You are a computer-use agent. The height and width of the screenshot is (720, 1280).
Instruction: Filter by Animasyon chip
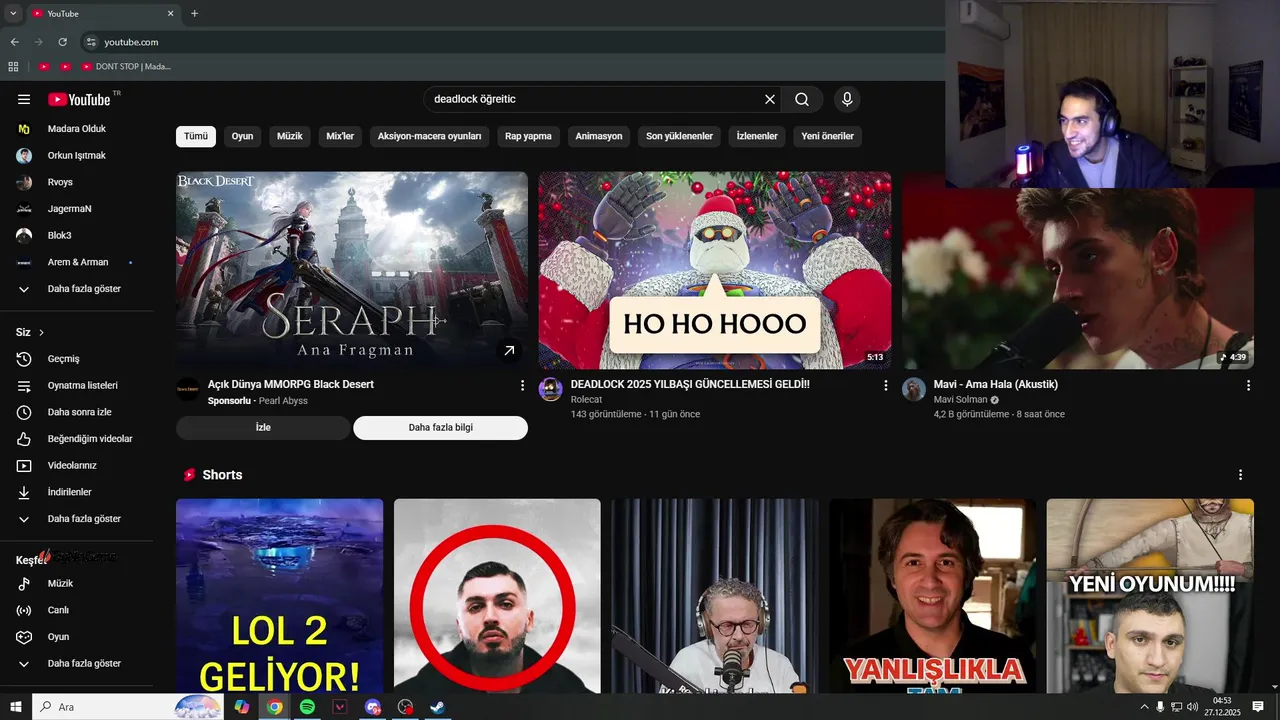coord(599,136)
